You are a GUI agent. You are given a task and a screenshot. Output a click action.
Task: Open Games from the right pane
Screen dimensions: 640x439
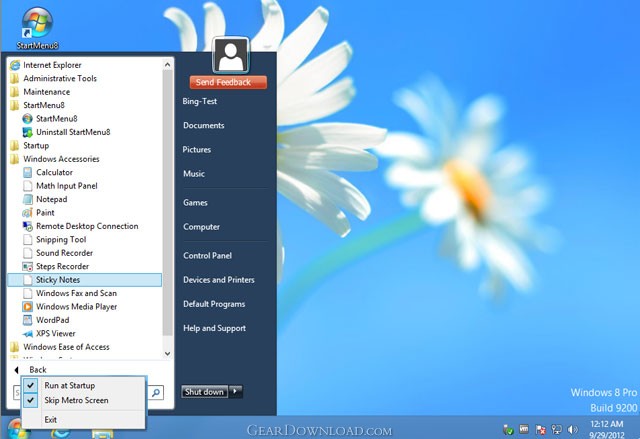point(196,203)
